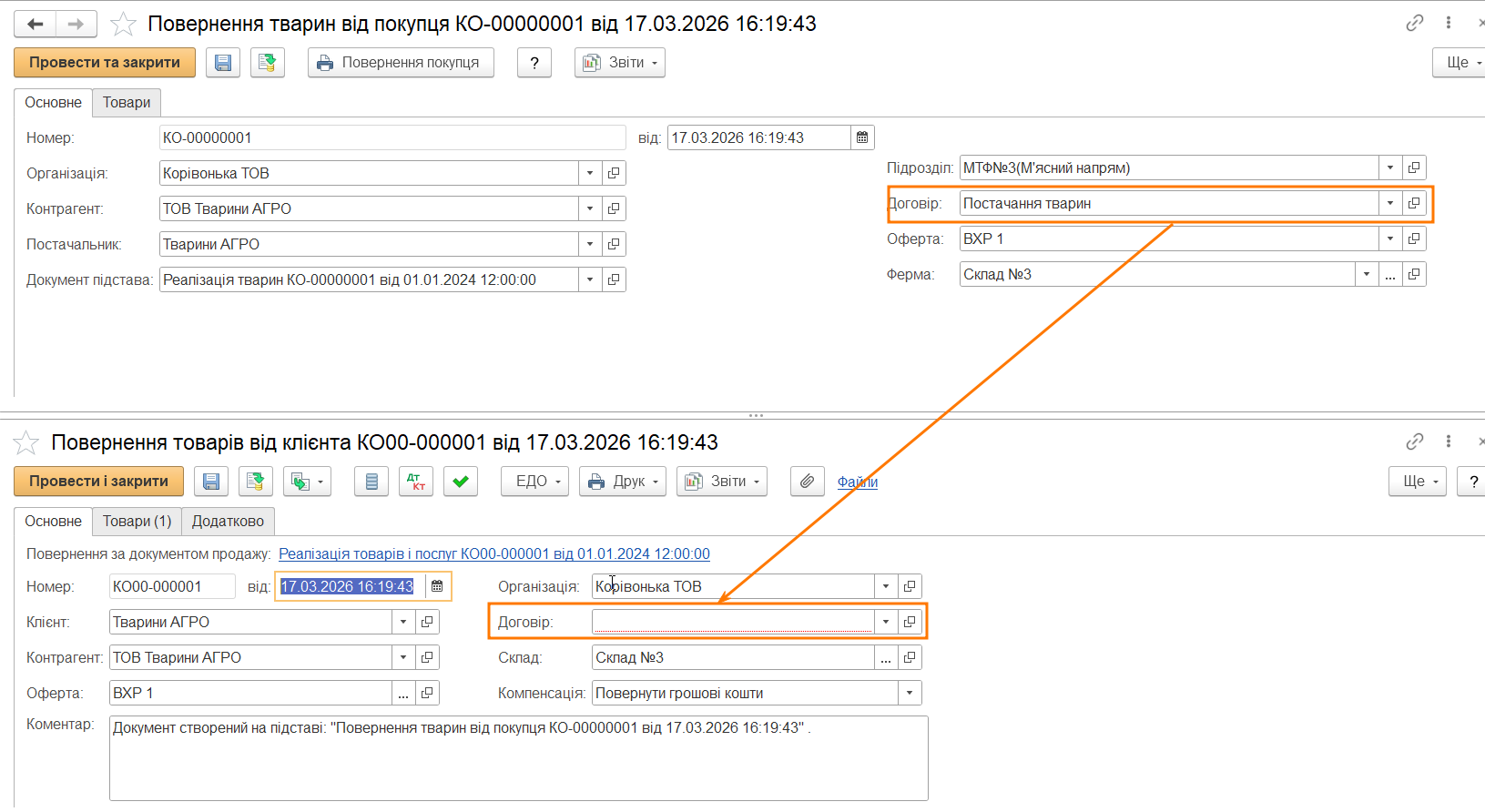Expand 'Оферта' ВХР 1 dropdown in top document
1485x812 pixels.
coord(1390,239)
